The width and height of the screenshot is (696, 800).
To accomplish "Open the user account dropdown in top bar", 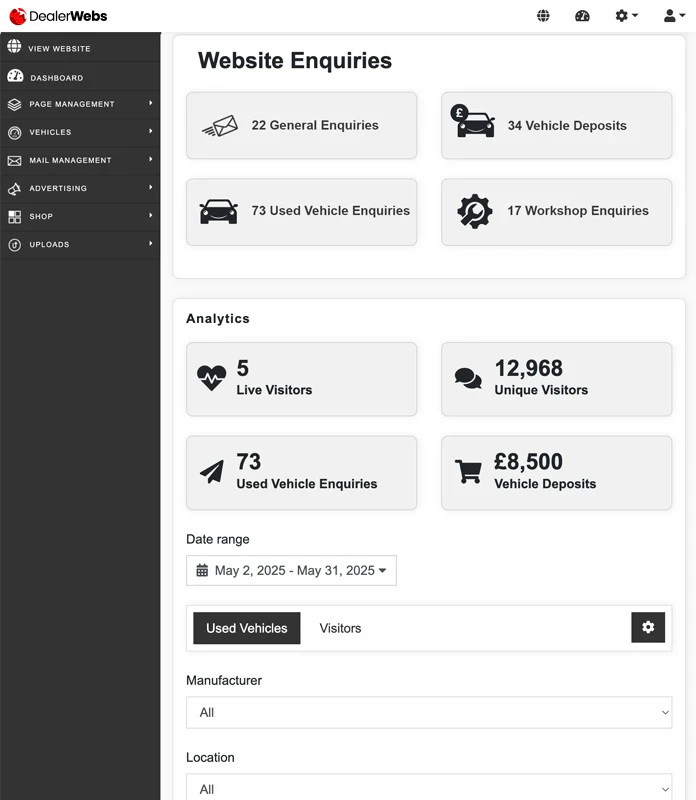I will (x=674, y=16).
